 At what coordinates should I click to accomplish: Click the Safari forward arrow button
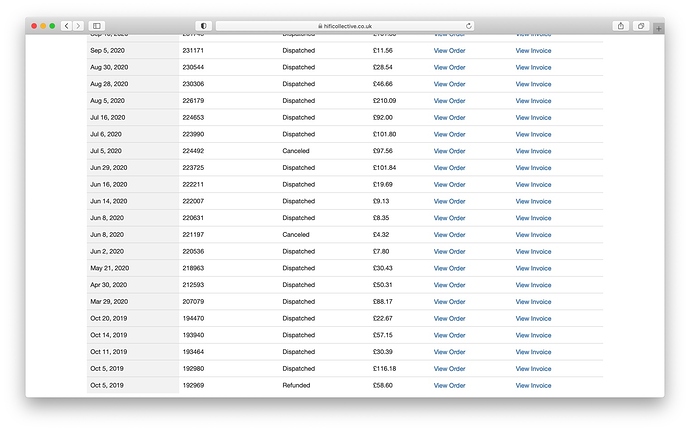coord(78,25)
